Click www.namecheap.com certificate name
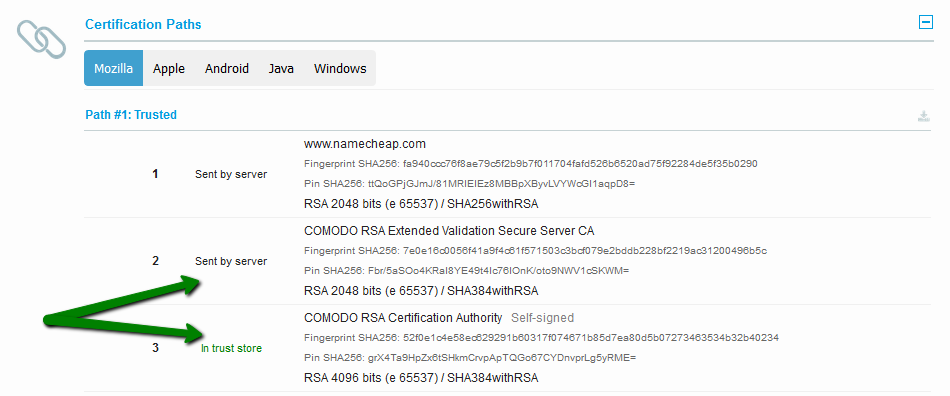The width and height of the screenshot is (950, 396). click(365, 144)
